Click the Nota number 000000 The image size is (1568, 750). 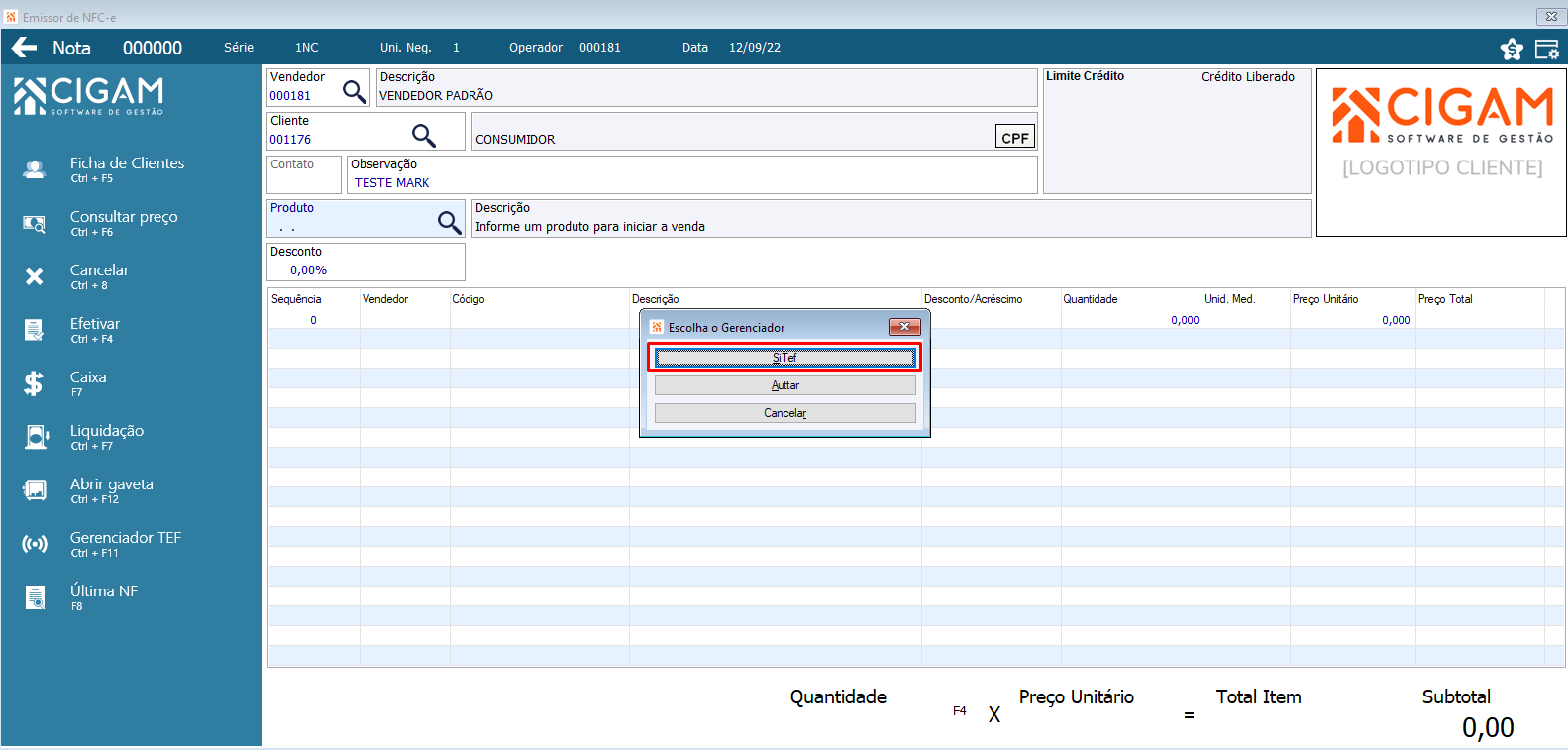[x=153, y=48]
